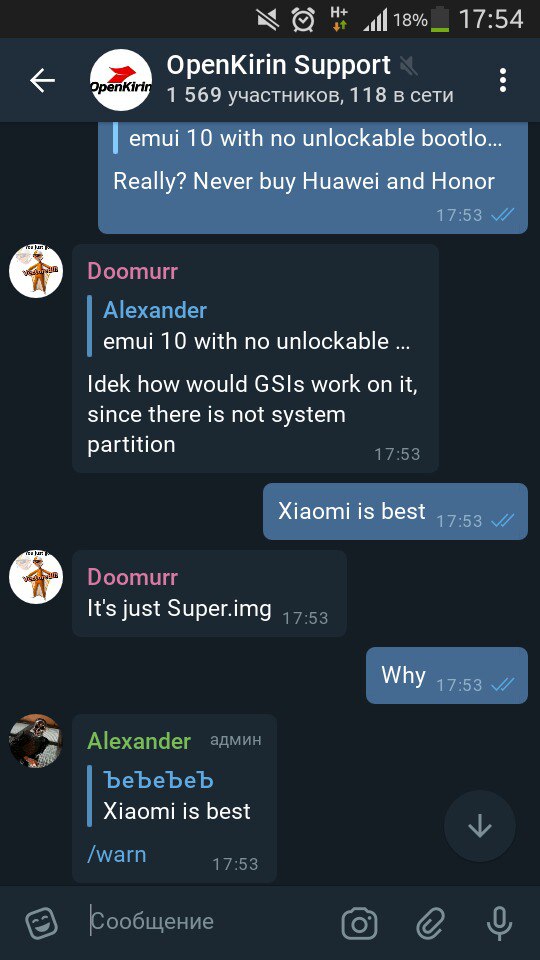Open the emoji sticker picker
Viewport: 540px width, 960px height.
tap(42, 923)
